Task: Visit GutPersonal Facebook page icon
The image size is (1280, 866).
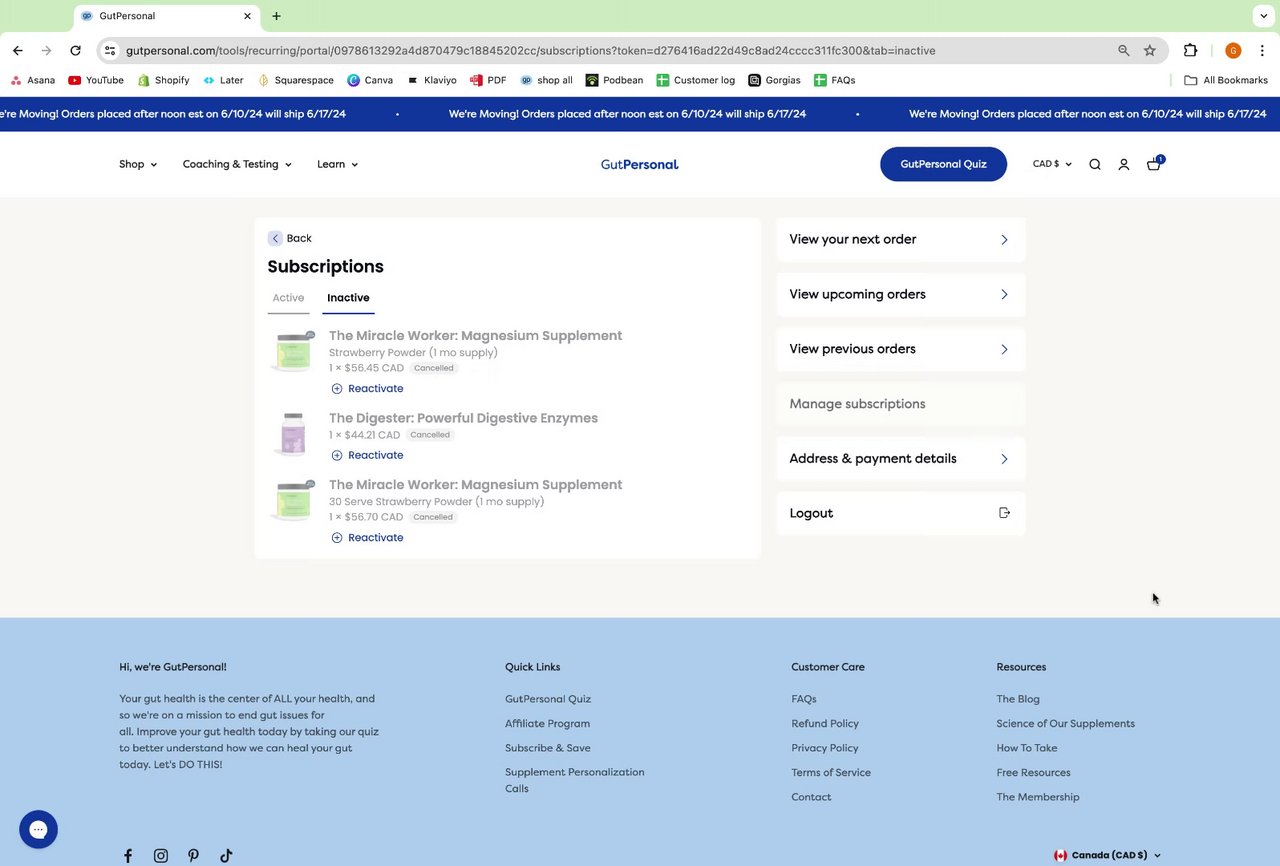Action: pyautogui.click(x=128, y=856)
